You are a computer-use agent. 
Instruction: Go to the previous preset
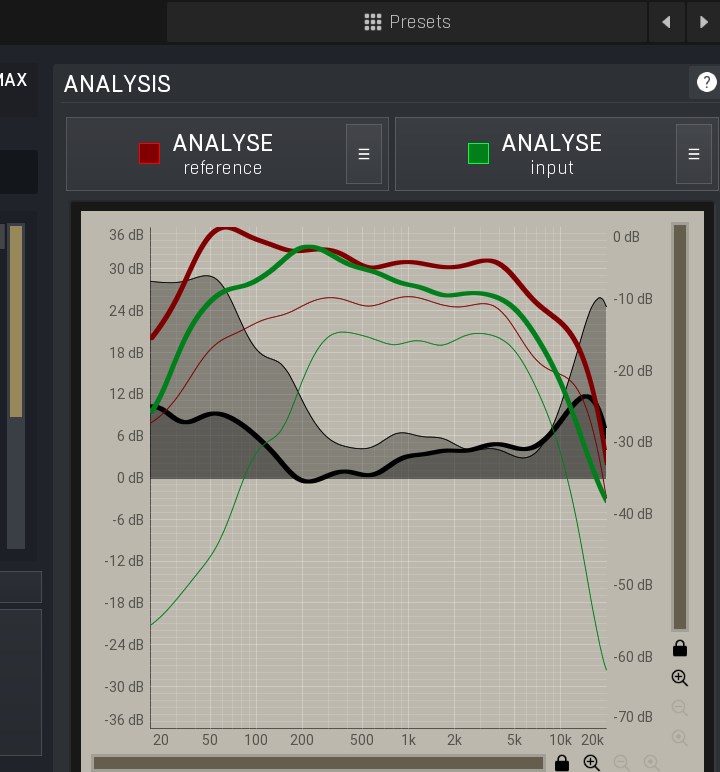tap(665, 22)
